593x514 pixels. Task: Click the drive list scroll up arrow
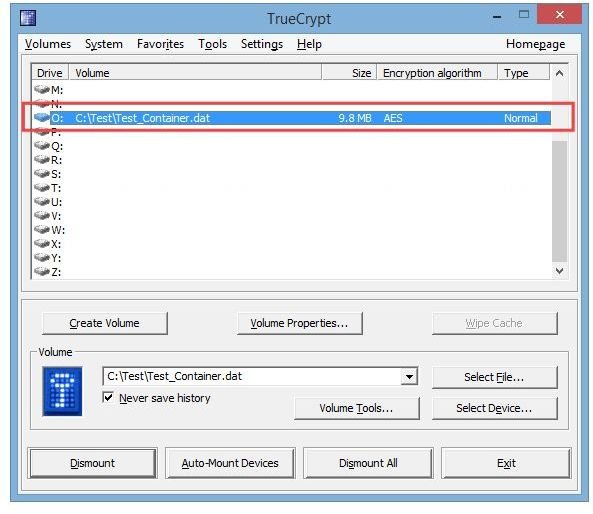tap(560, 73)
